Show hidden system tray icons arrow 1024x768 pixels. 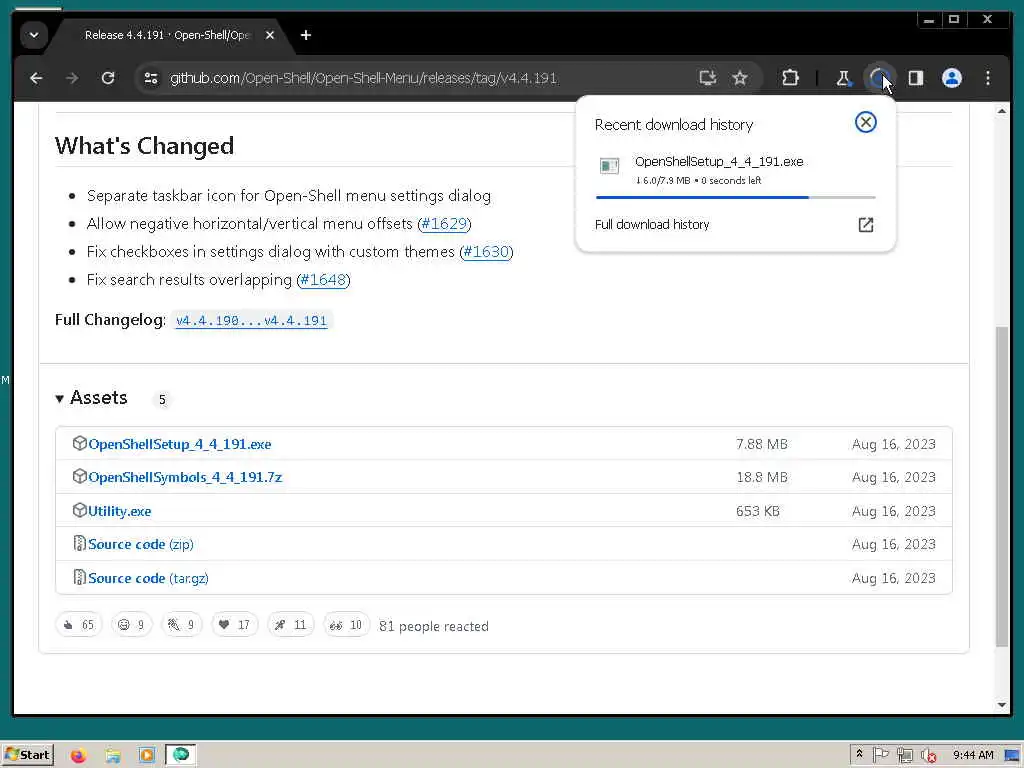pos(859,755)
